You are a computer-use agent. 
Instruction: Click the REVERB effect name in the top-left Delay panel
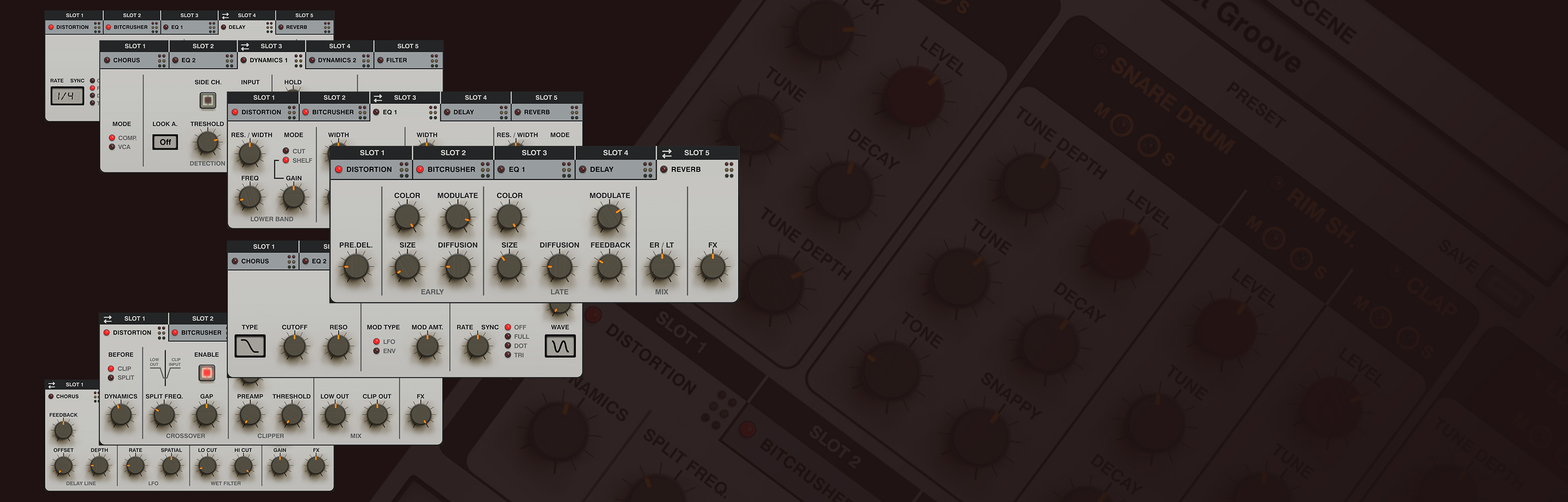coord(296,27)
